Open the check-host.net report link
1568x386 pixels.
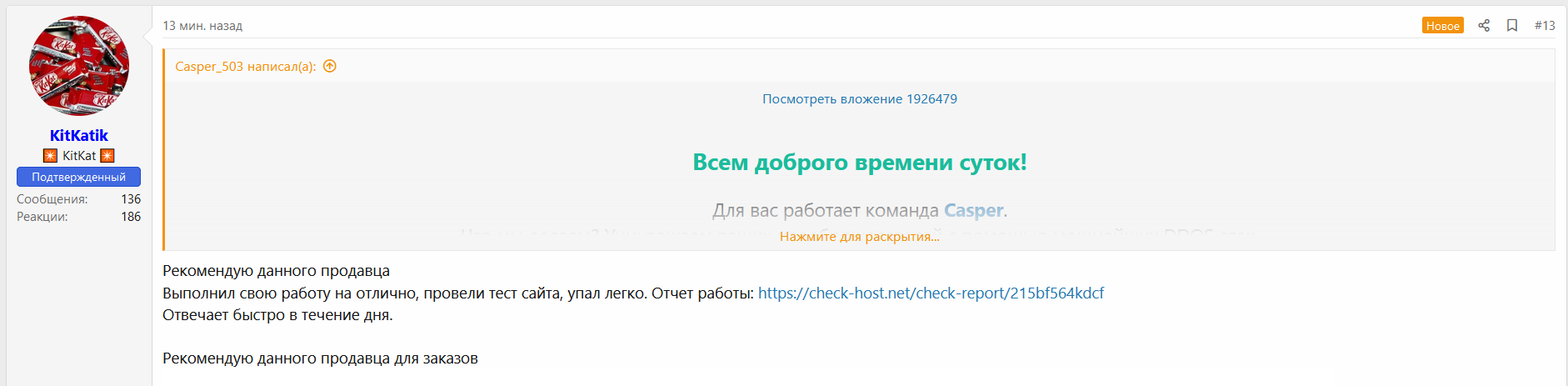click(x=931, y=293)
